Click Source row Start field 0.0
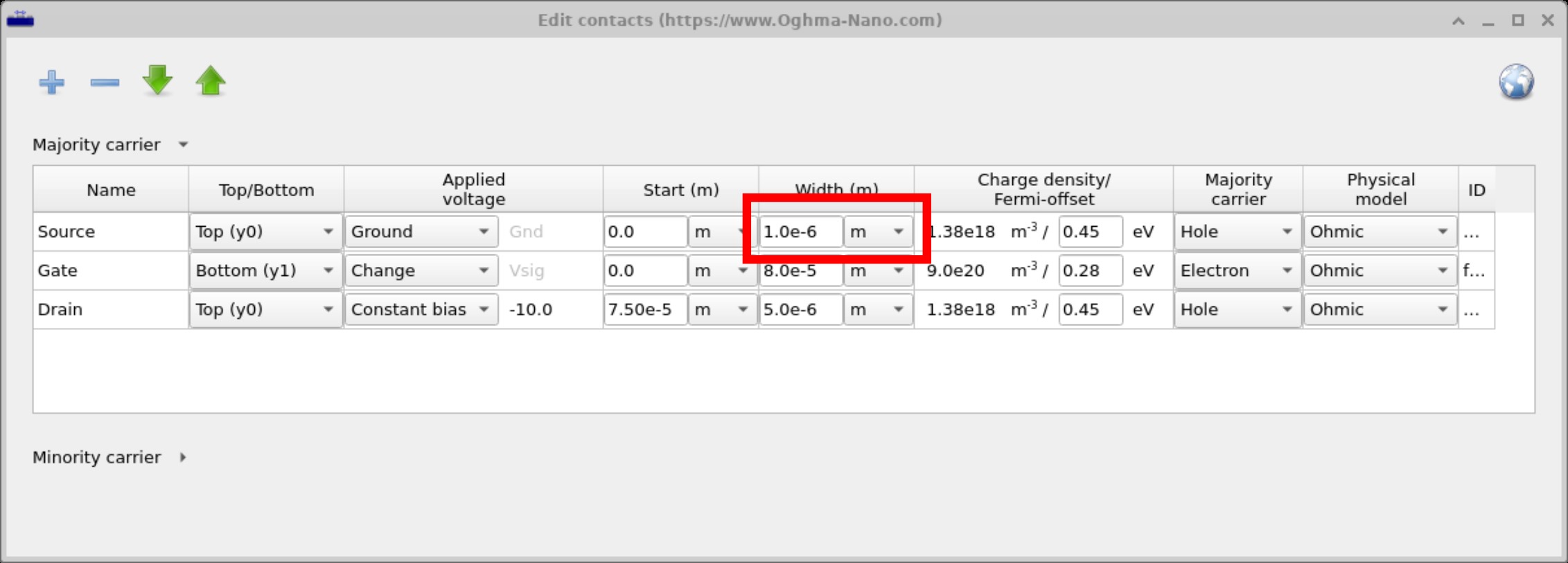The width and height of the screenshot is (1568, 563). tap(645, 232)
